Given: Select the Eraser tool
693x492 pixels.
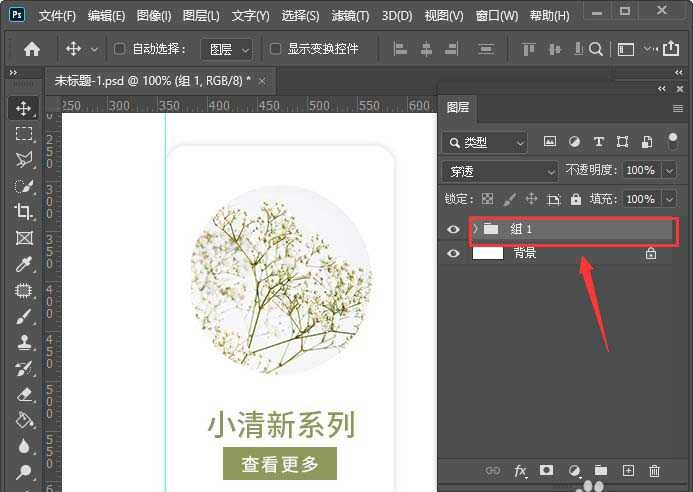Looking at the screenshot, I should tap(24, 395).
